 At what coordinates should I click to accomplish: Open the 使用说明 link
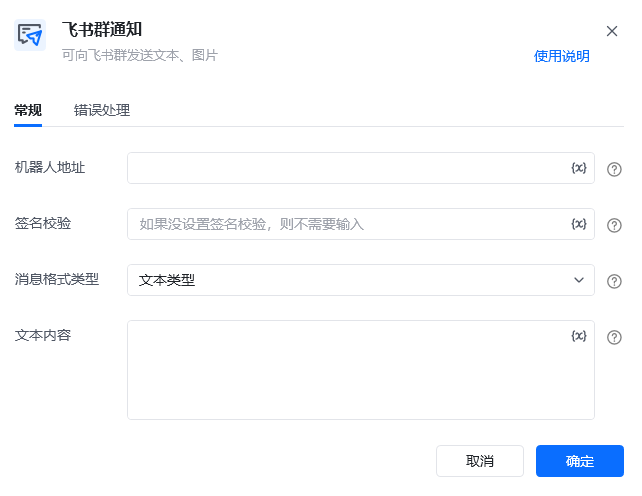561,56
